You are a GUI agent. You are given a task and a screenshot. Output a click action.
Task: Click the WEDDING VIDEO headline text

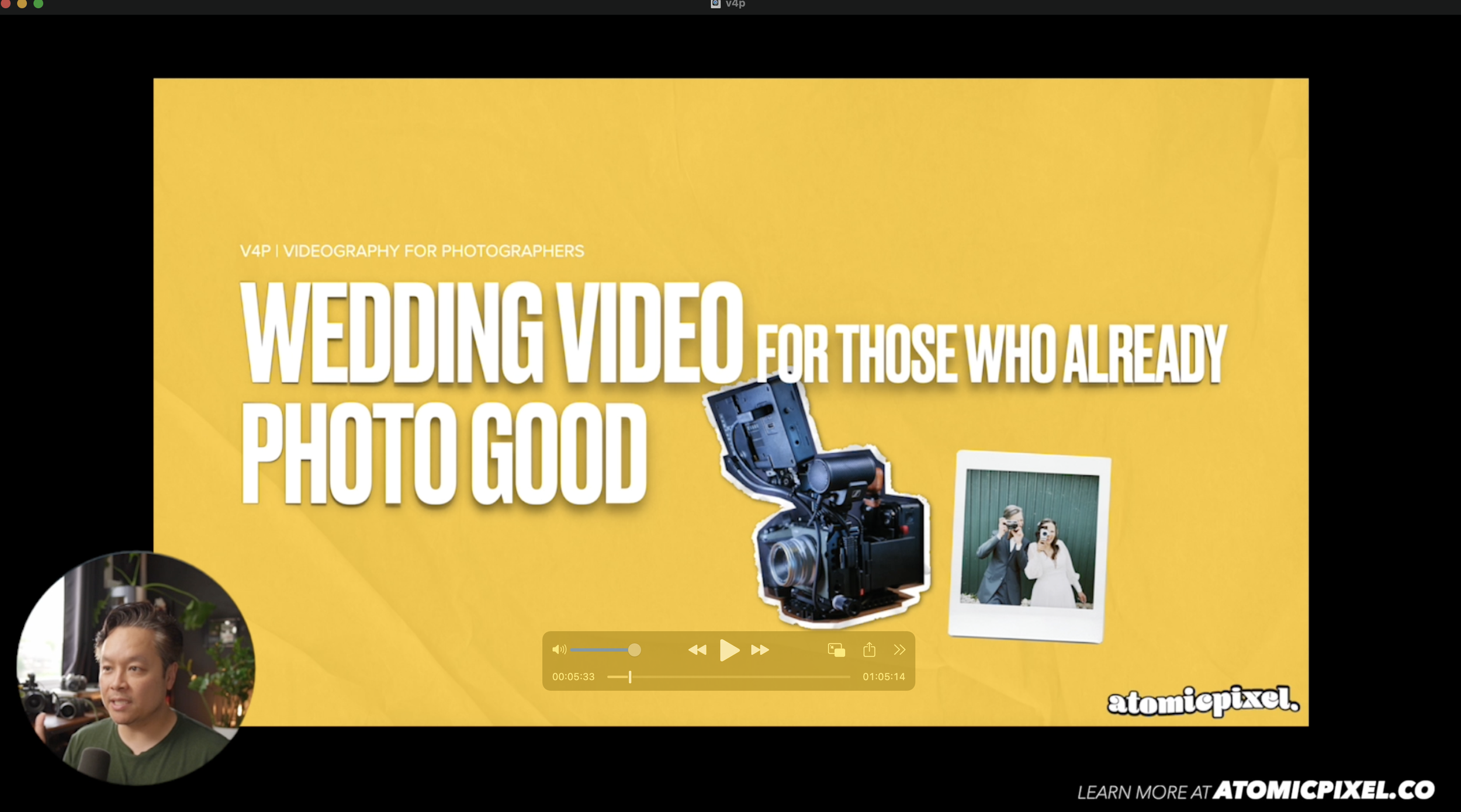tap(492, 332)
